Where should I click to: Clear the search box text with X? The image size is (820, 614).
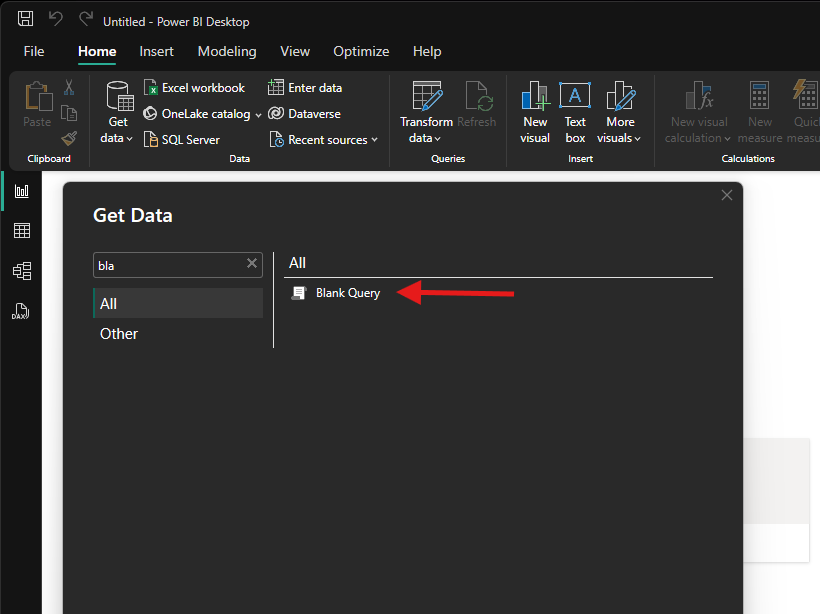click(252, 264)
